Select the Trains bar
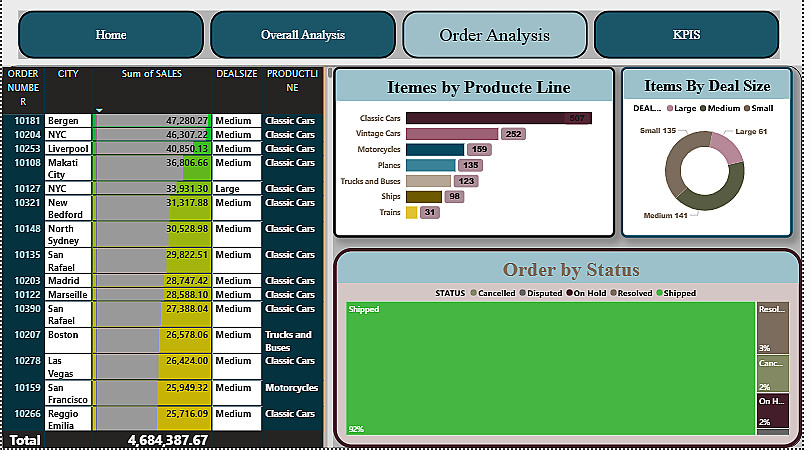 tap(411, 212)
